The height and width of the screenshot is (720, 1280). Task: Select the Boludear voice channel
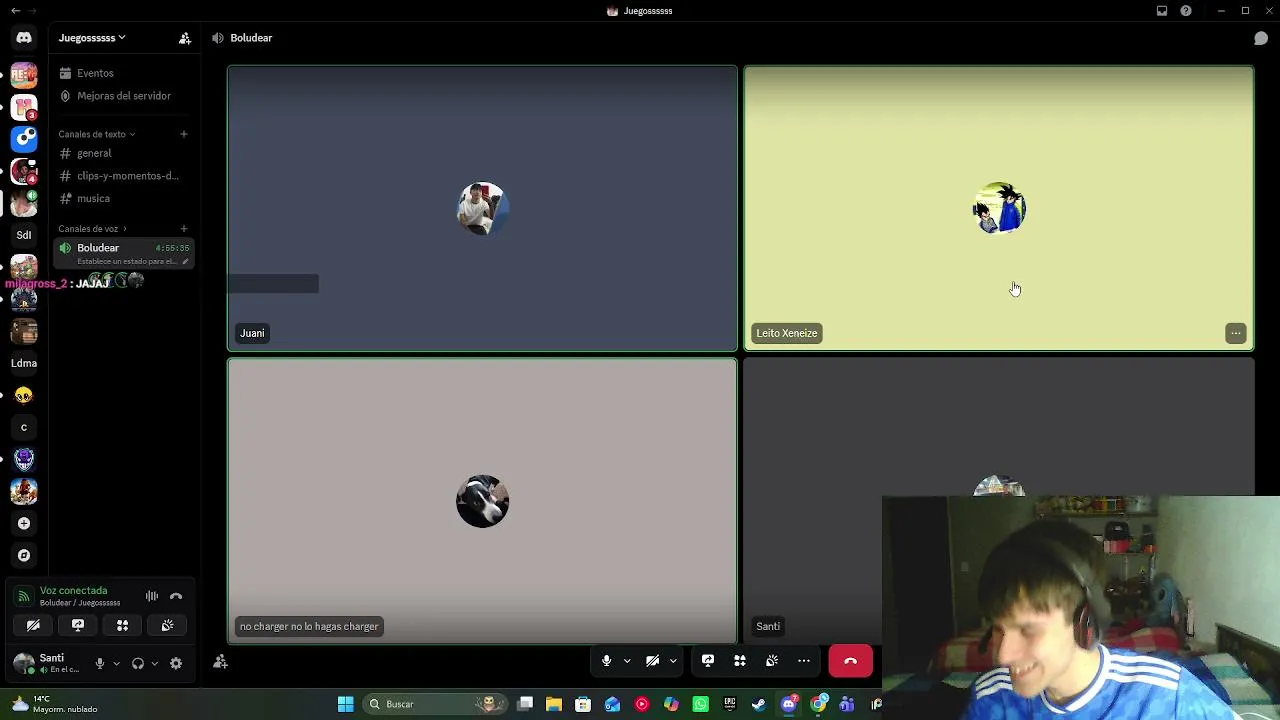click(124, 254)
